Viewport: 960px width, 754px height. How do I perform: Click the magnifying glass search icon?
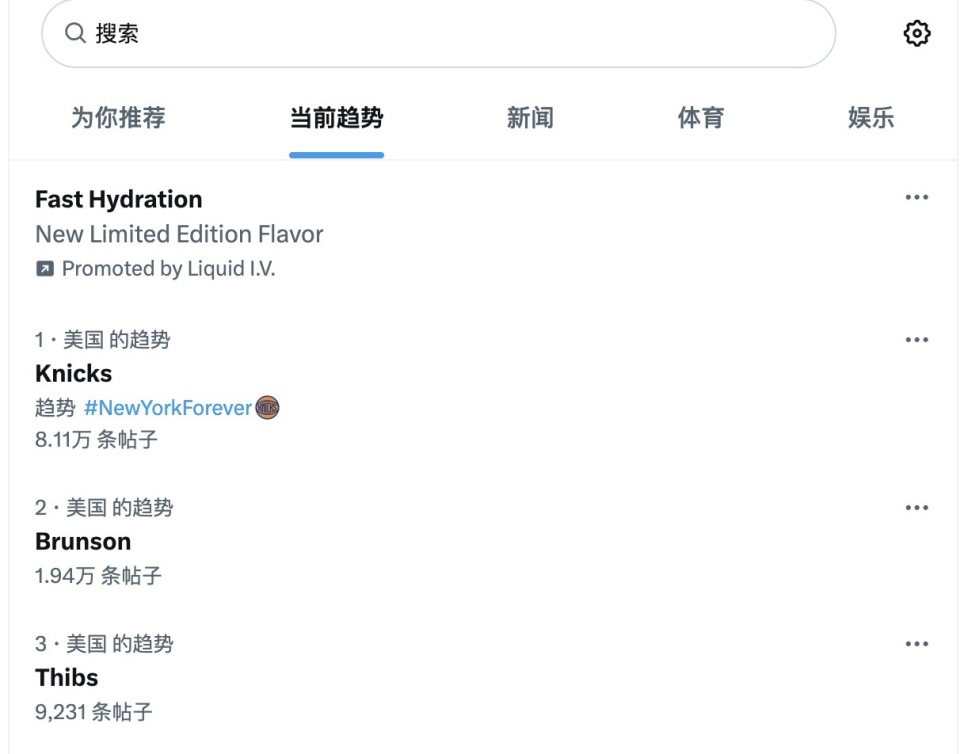(x=75, y=32)
